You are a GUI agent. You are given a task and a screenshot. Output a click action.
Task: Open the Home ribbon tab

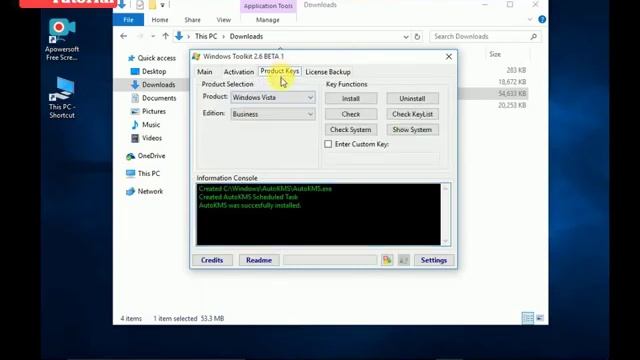(x=160, y=20)
